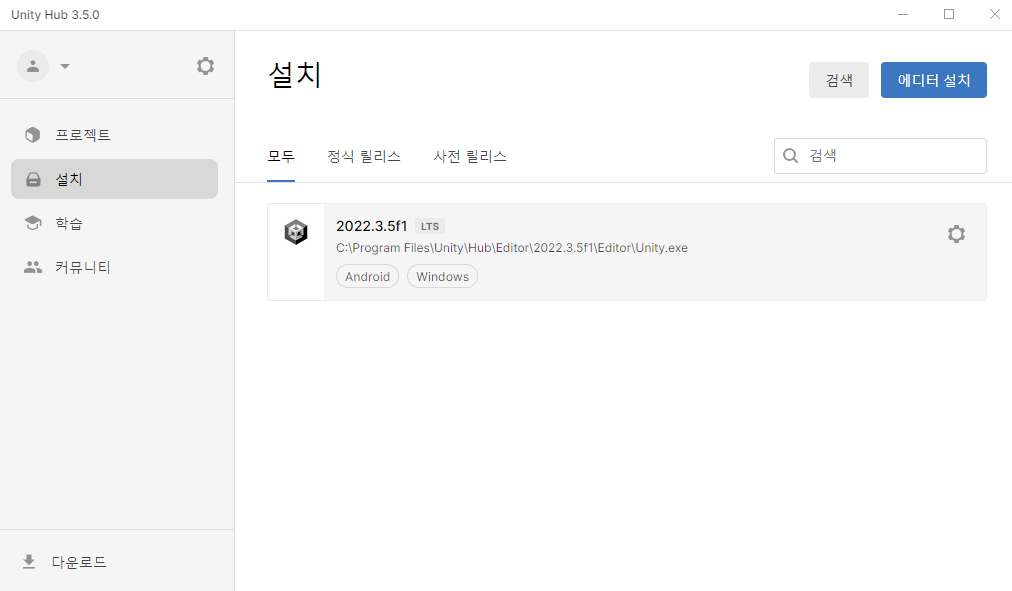Click the 커뮤니티 people icon
The height and width of the screenshot is (591, 1012).
[33, 267]
